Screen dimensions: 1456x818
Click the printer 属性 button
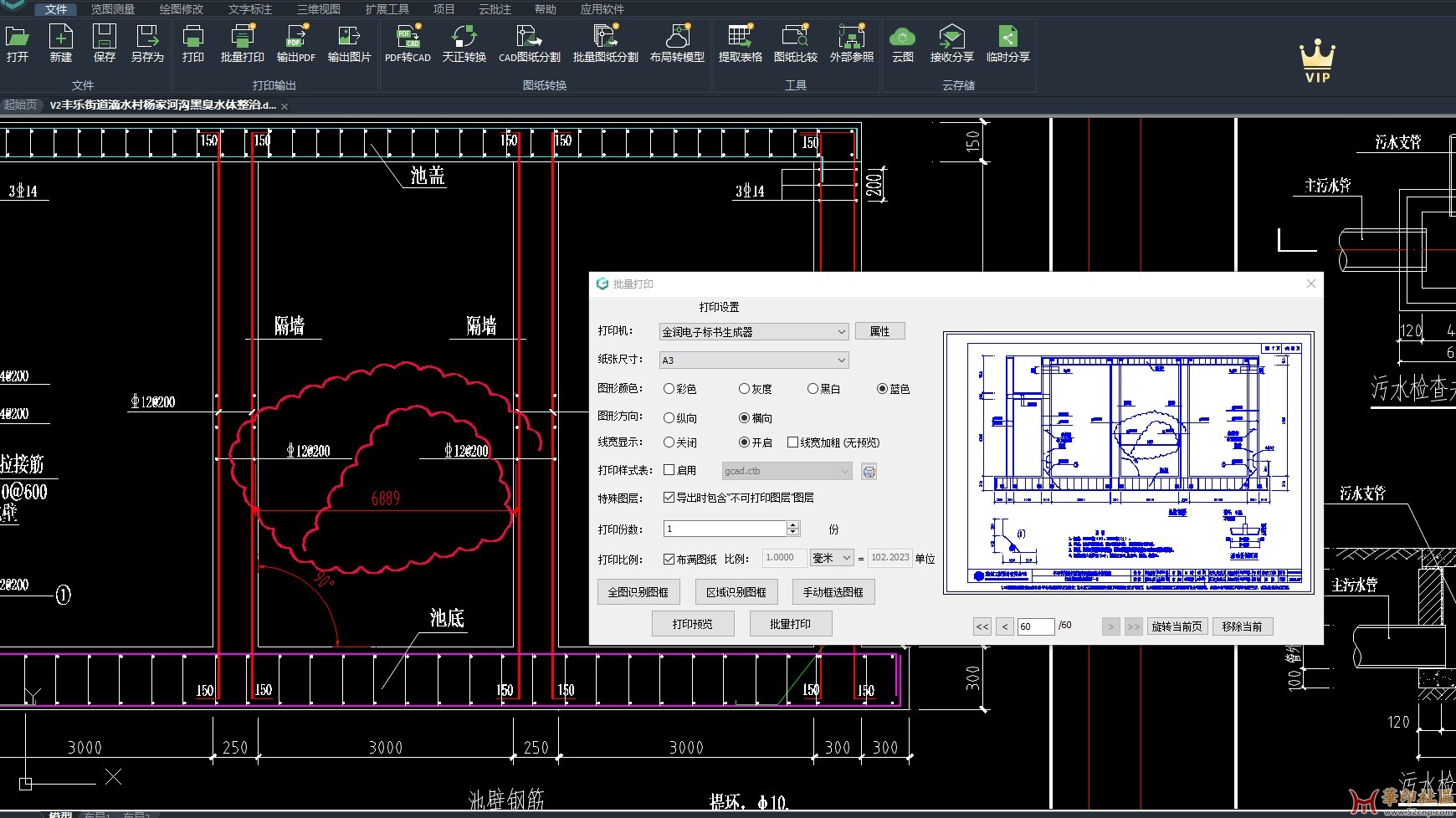point(880,331)
